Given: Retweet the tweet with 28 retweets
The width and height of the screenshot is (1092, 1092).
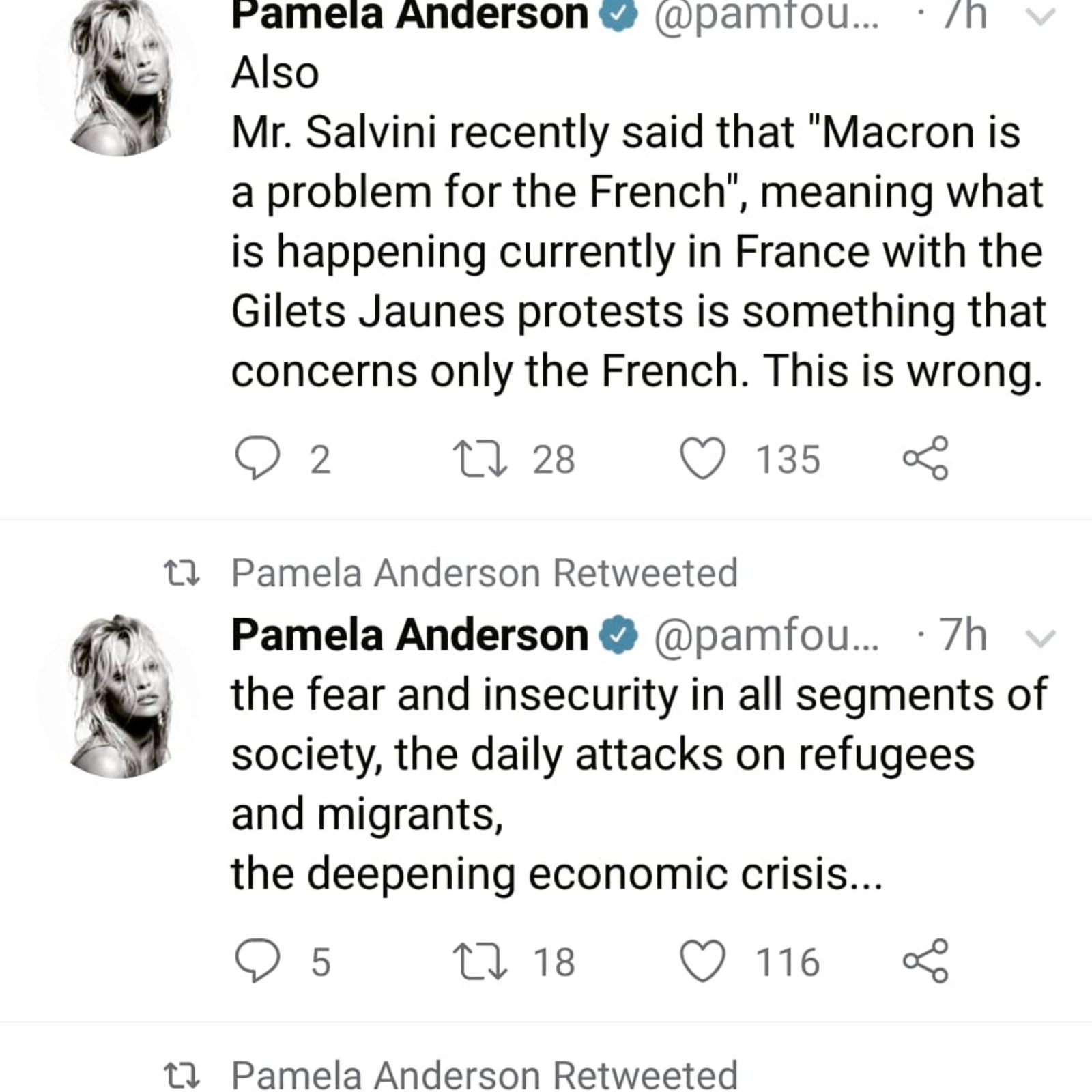Looking at the screenshot, I should coord(480,459).
